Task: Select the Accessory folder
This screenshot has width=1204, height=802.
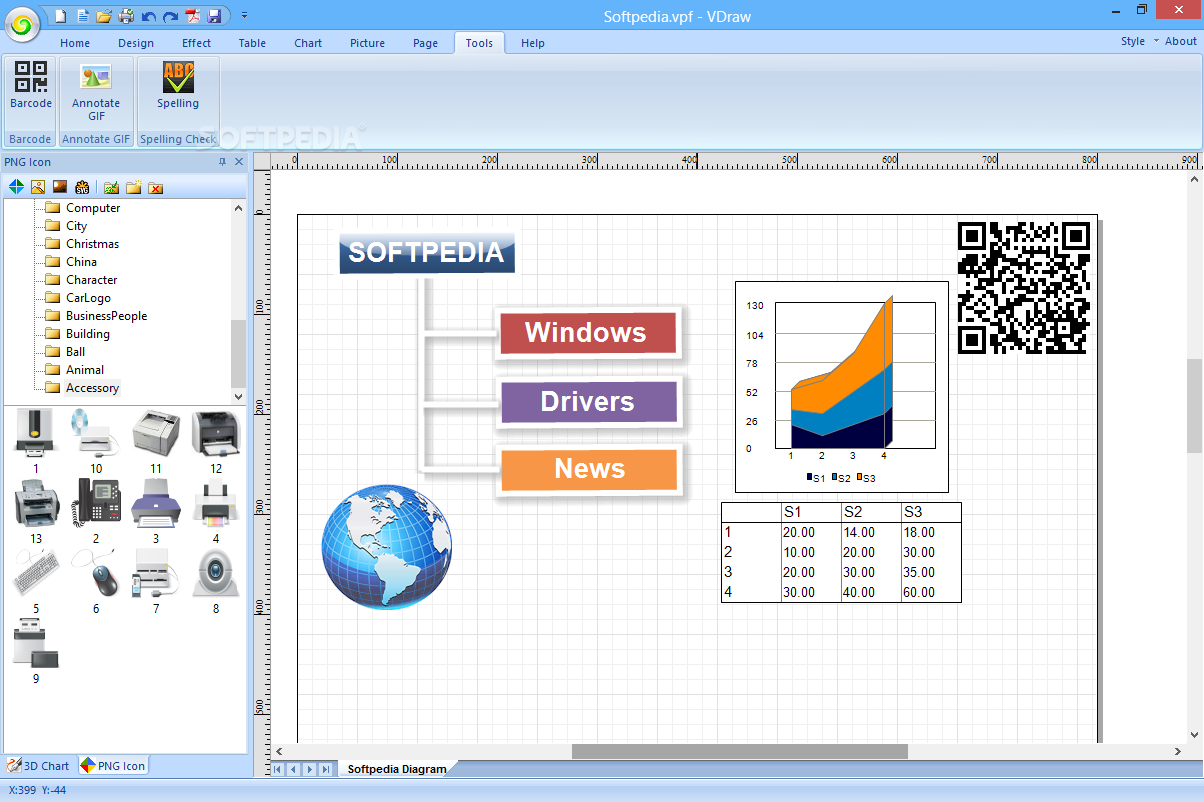Action: point(92,388)
